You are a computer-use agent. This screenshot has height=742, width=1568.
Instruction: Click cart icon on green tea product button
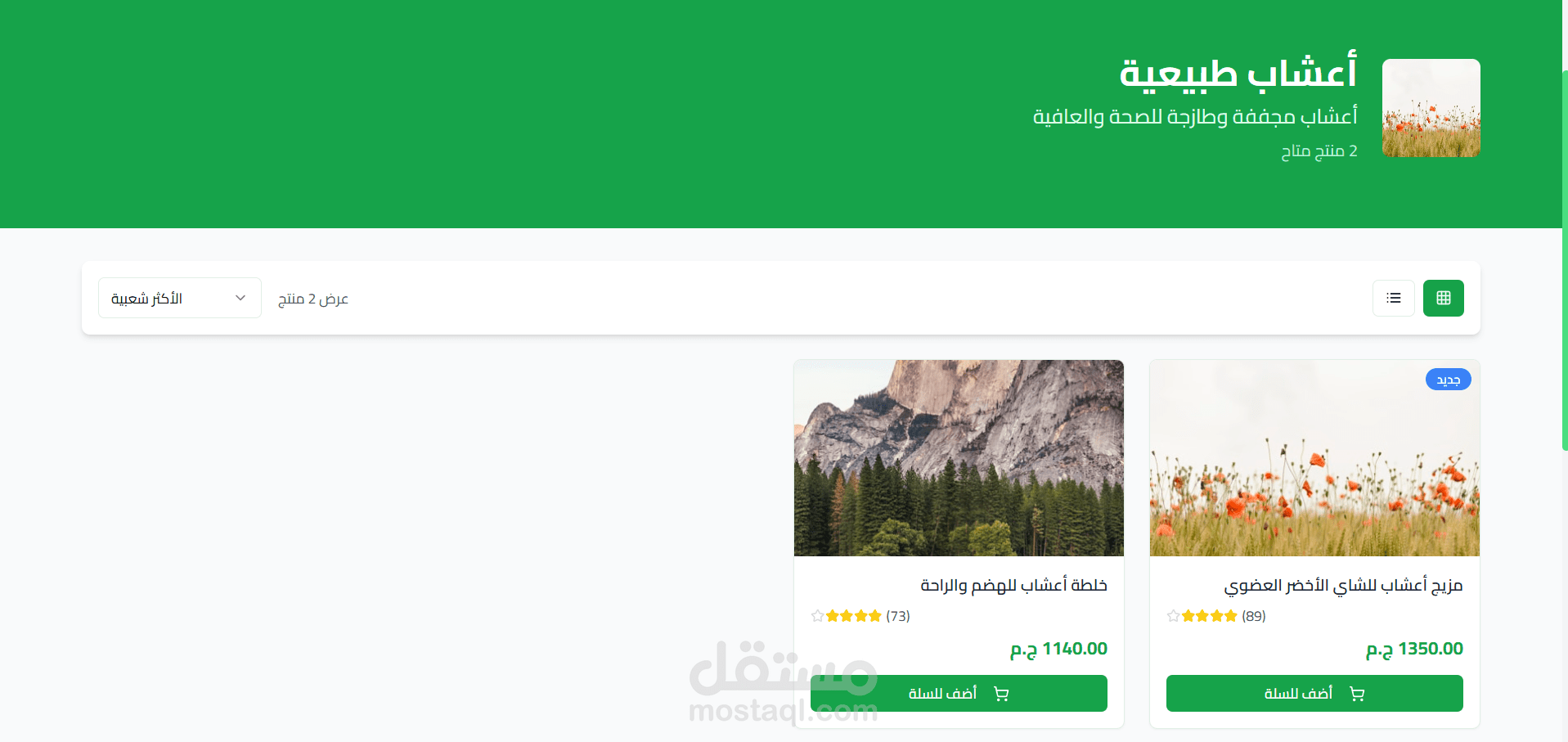point(1357,694)
